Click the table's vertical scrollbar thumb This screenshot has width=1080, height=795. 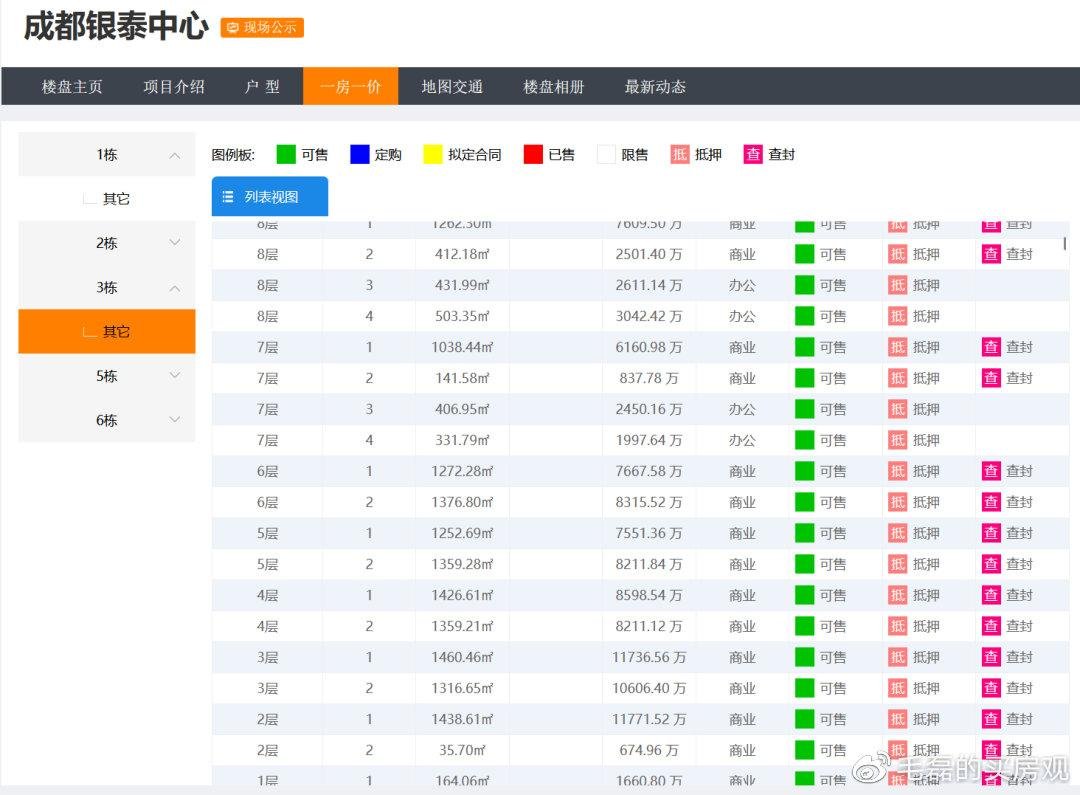[x=1065, y=243]
